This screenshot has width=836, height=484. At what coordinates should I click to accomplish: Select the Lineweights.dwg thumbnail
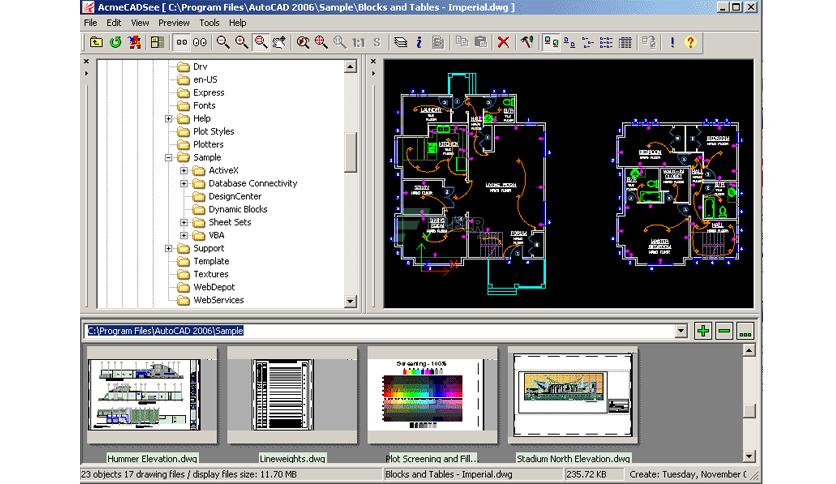point(292,395)
